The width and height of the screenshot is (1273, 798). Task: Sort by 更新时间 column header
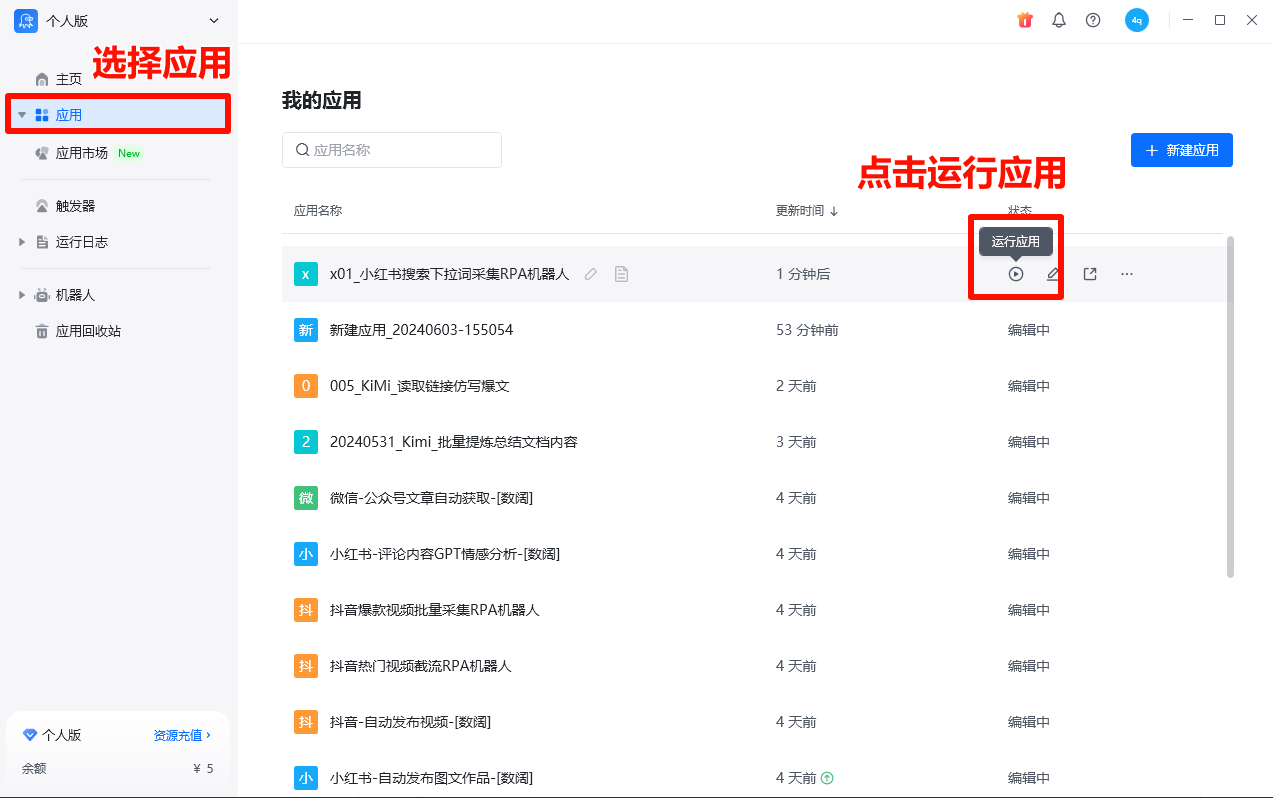[807, 211]
